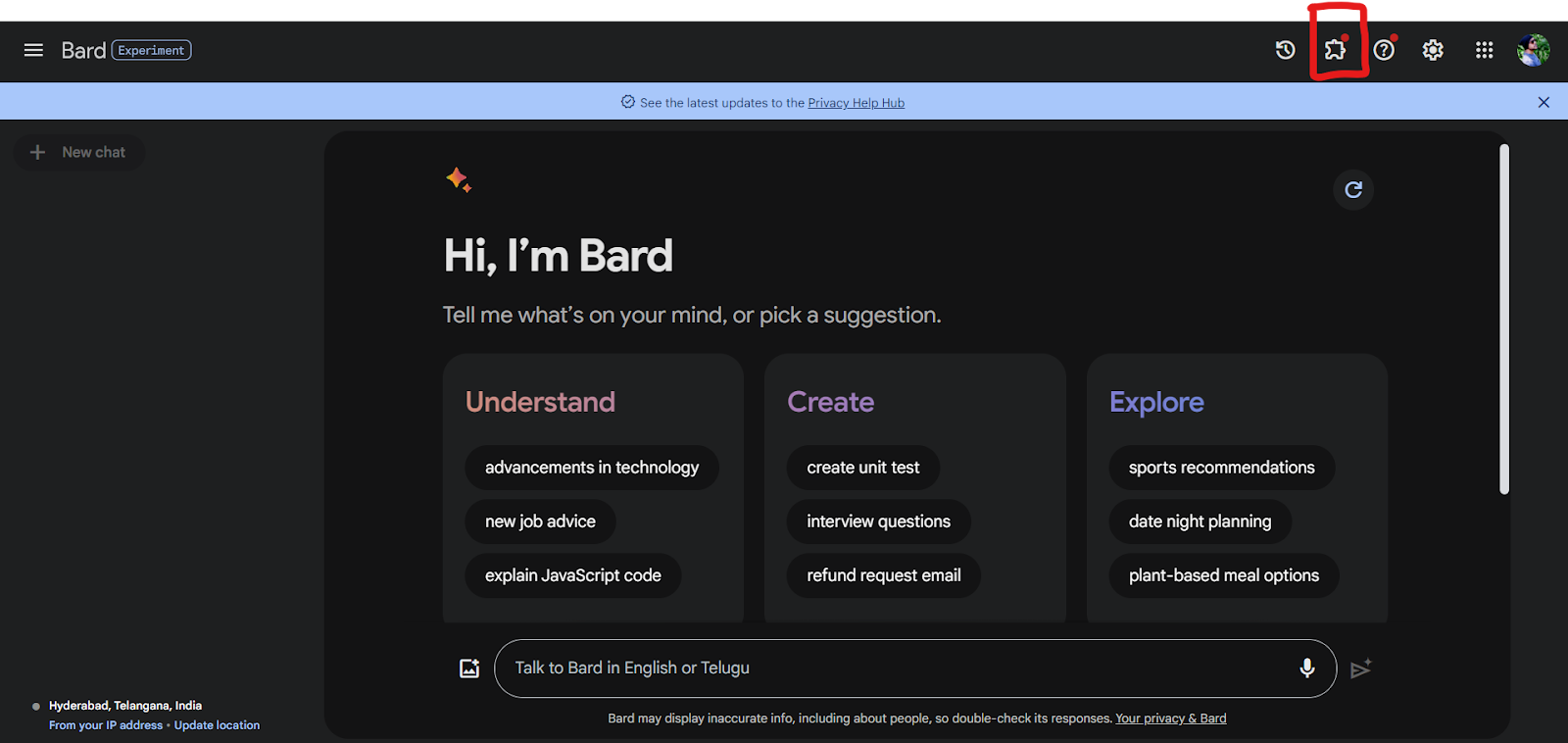Open Bard activity history icon
This screenshot has height=743, width=1568.
click(1285, 50)
